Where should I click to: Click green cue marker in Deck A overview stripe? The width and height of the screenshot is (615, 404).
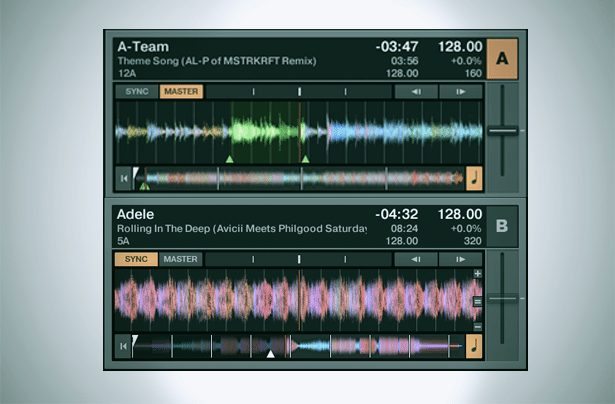[144, 187]
